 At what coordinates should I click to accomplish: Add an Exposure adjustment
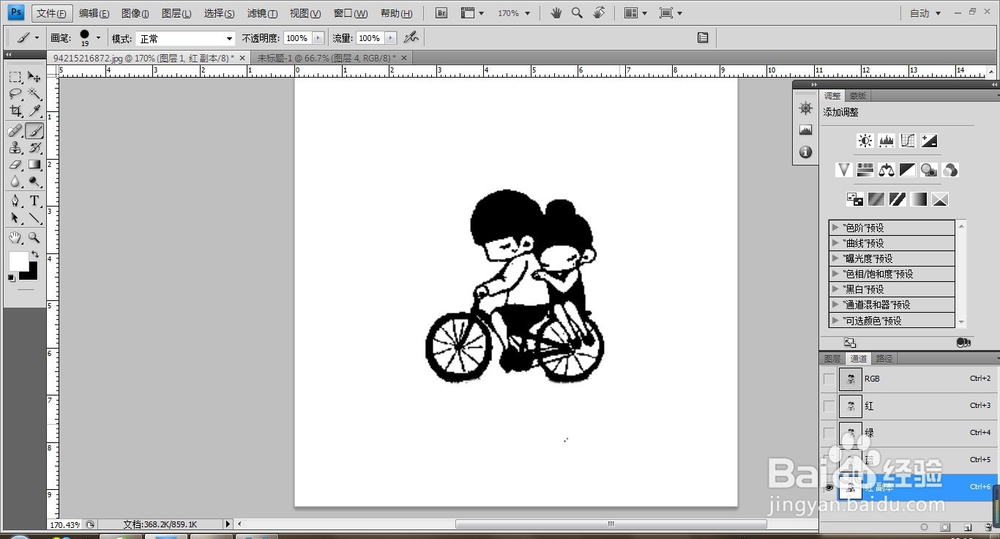click(929, 140)
